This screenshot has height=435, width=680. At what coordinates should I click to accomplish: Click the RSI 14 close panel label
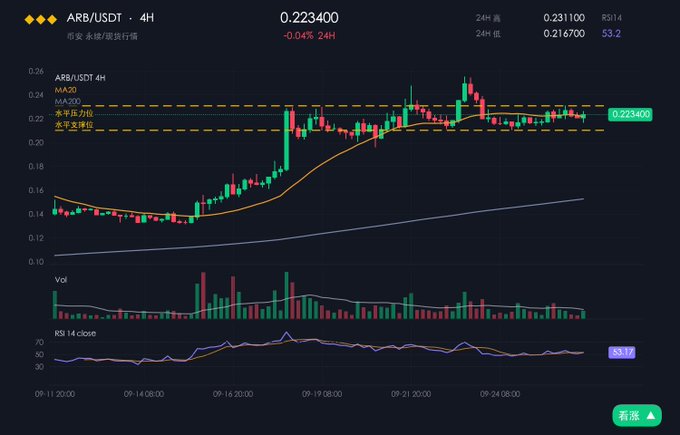[x=75, y=333]
